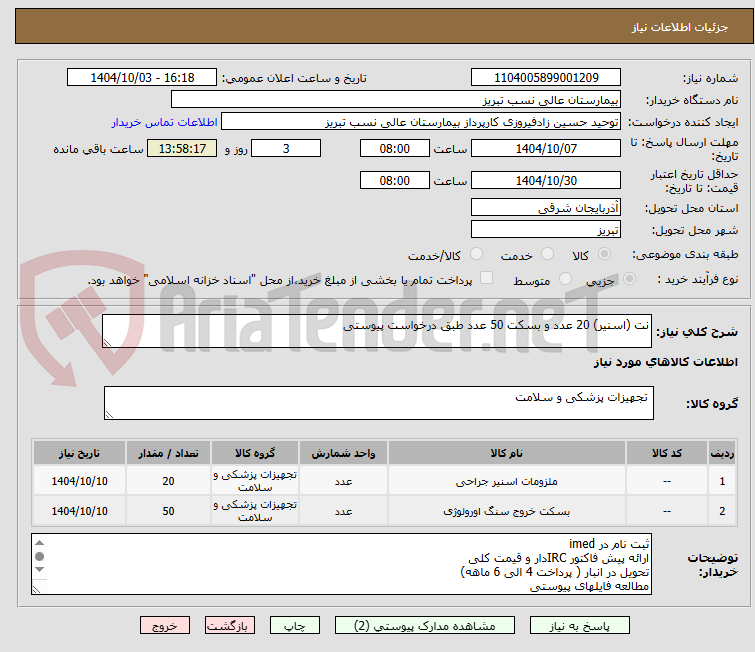Click quantity 20 in row 1
The image size is (755, 652).
pyautogui.click(x=168, y=481)
